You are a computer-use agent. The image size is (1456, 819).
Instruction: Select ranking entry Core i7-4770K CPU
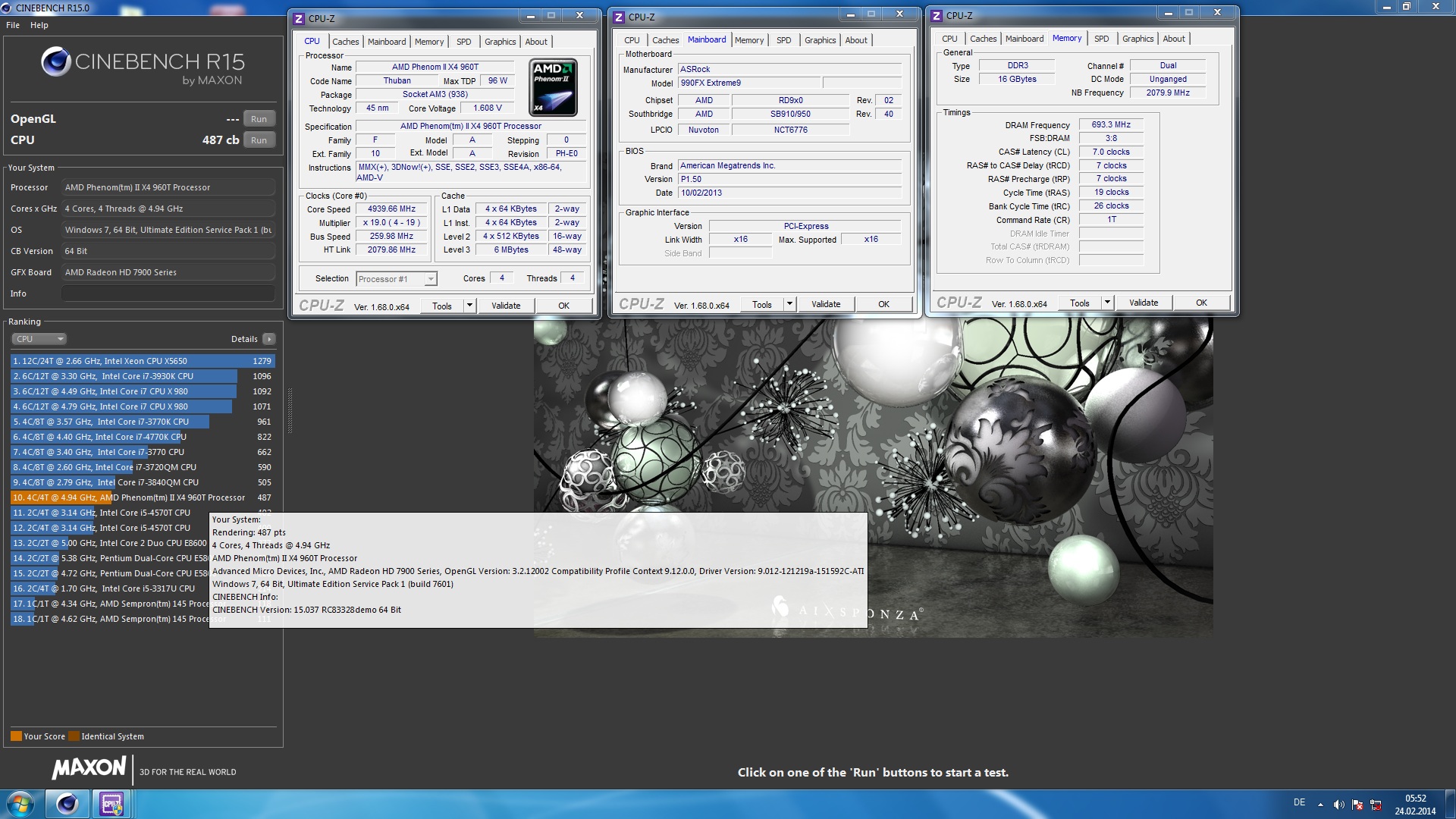tap(143, 437)
